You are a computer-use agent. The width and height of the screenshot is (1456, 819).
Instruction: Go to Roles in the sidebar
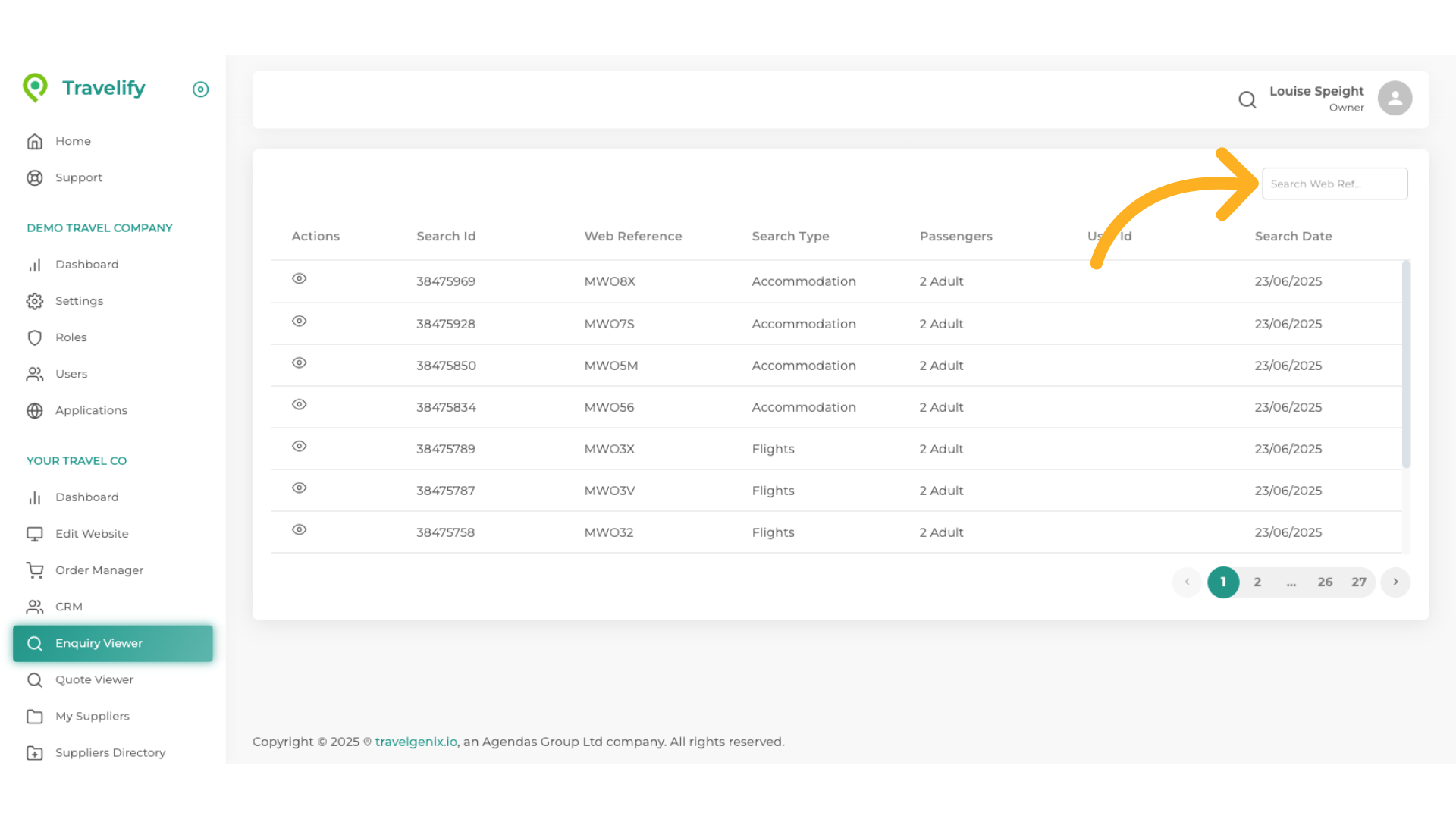tap(71, 337)
